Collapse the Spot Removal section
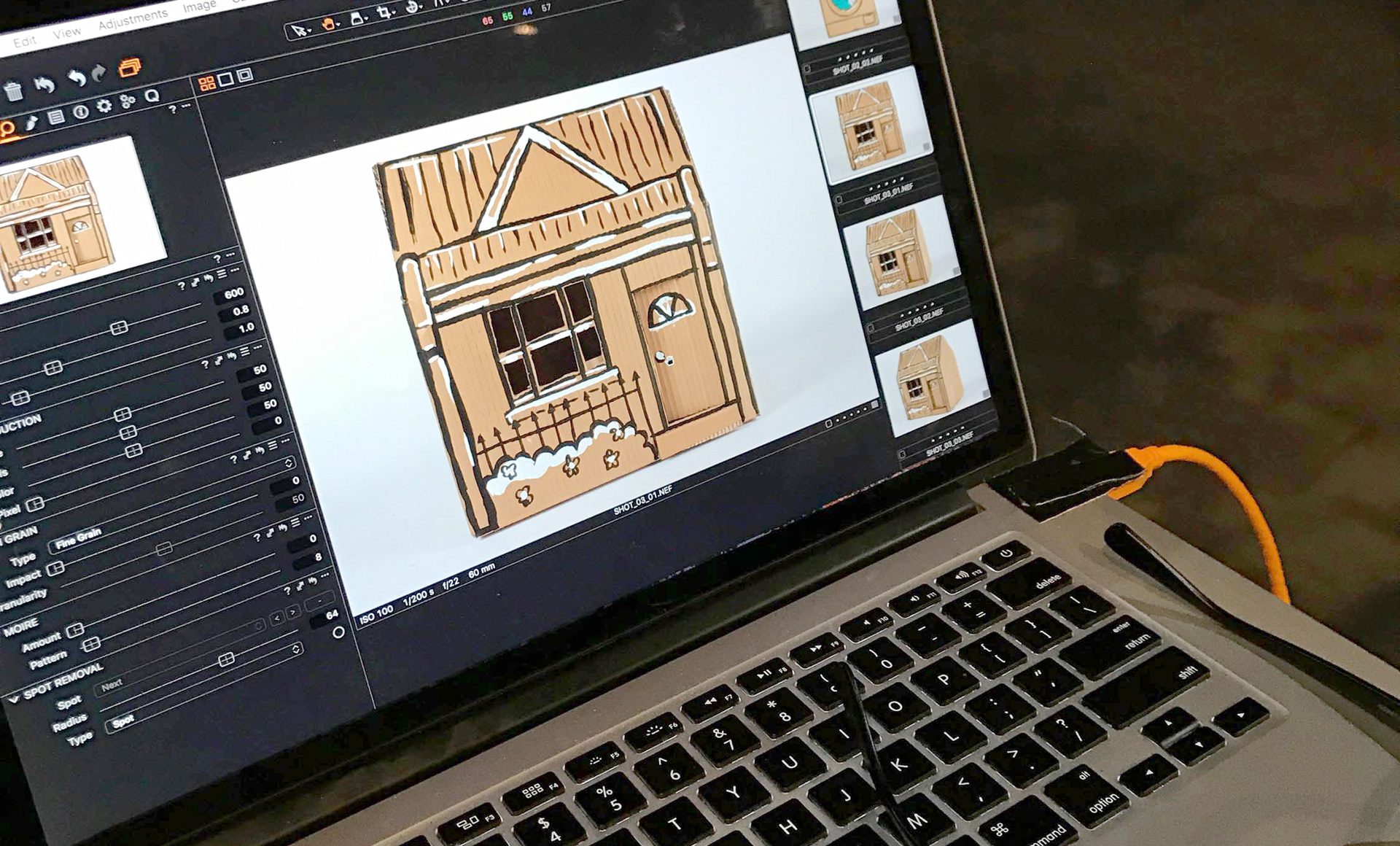 click(14, 699)
